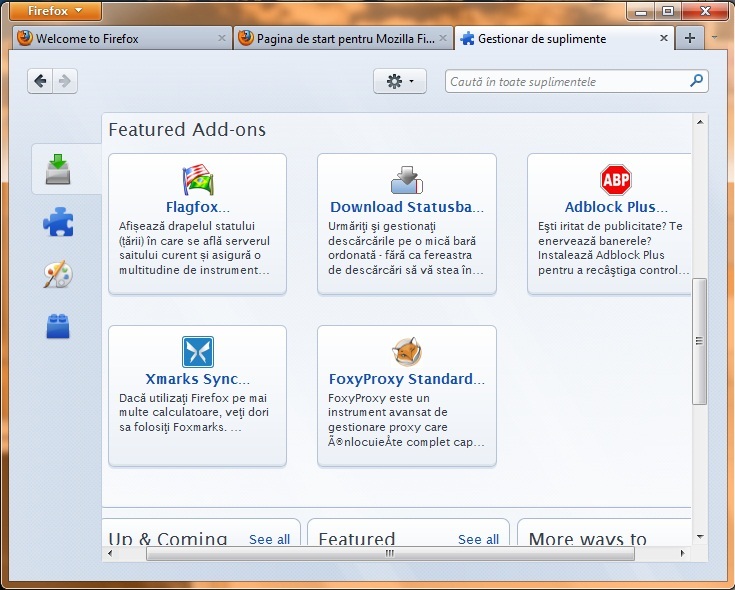The image size is (735, 590).
Task: Switch to Welcome to Firefox tab
Action: pos(122,38)
